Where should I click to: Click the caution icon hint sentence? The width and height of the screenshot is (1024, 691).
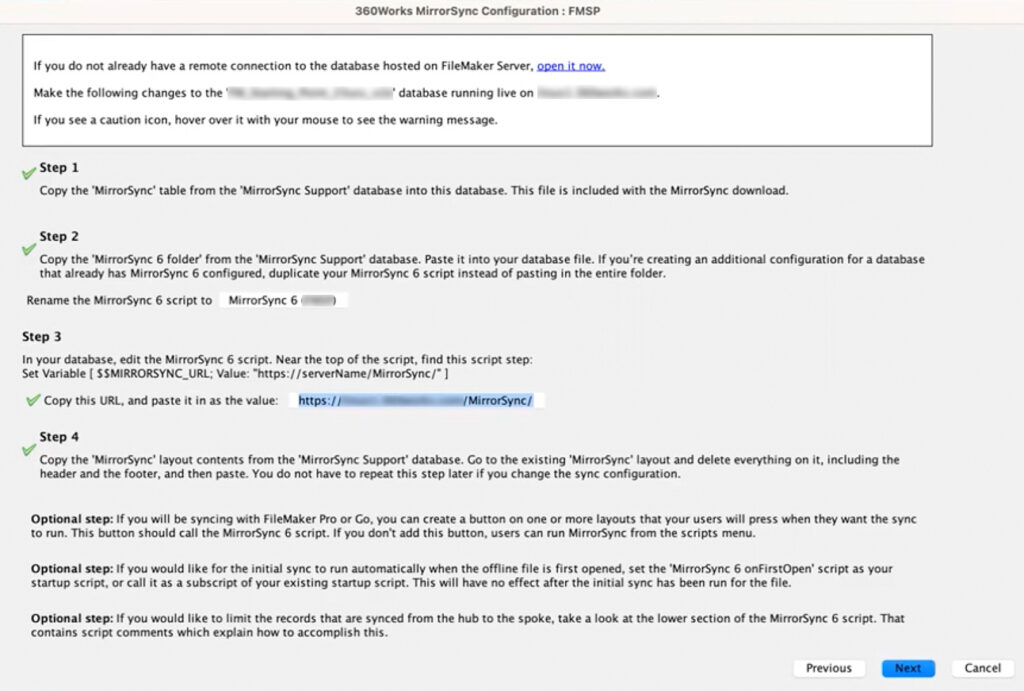coord(266,120)
